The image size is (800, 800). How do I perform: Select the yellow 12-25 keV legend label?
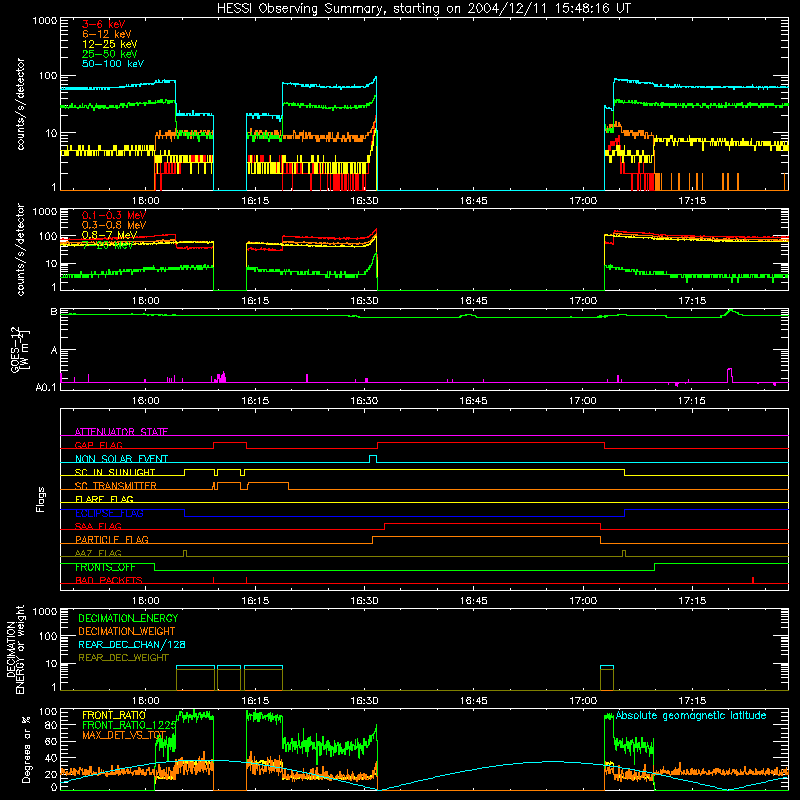[x=110, y=44]
